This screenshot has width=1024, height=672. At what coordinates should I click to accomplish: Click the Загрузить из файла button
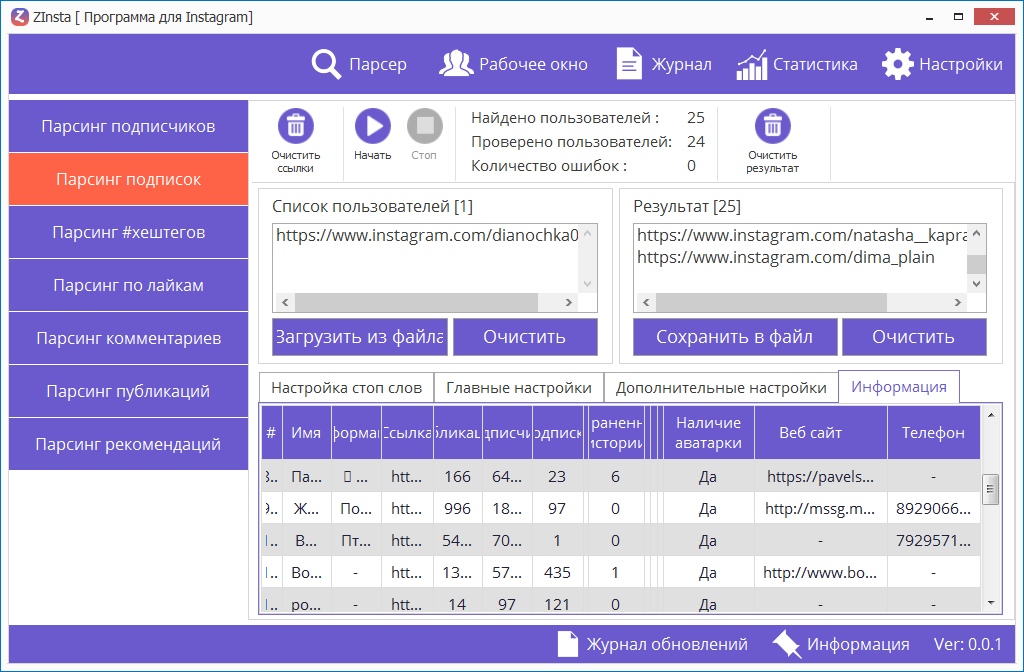[359, 337]
